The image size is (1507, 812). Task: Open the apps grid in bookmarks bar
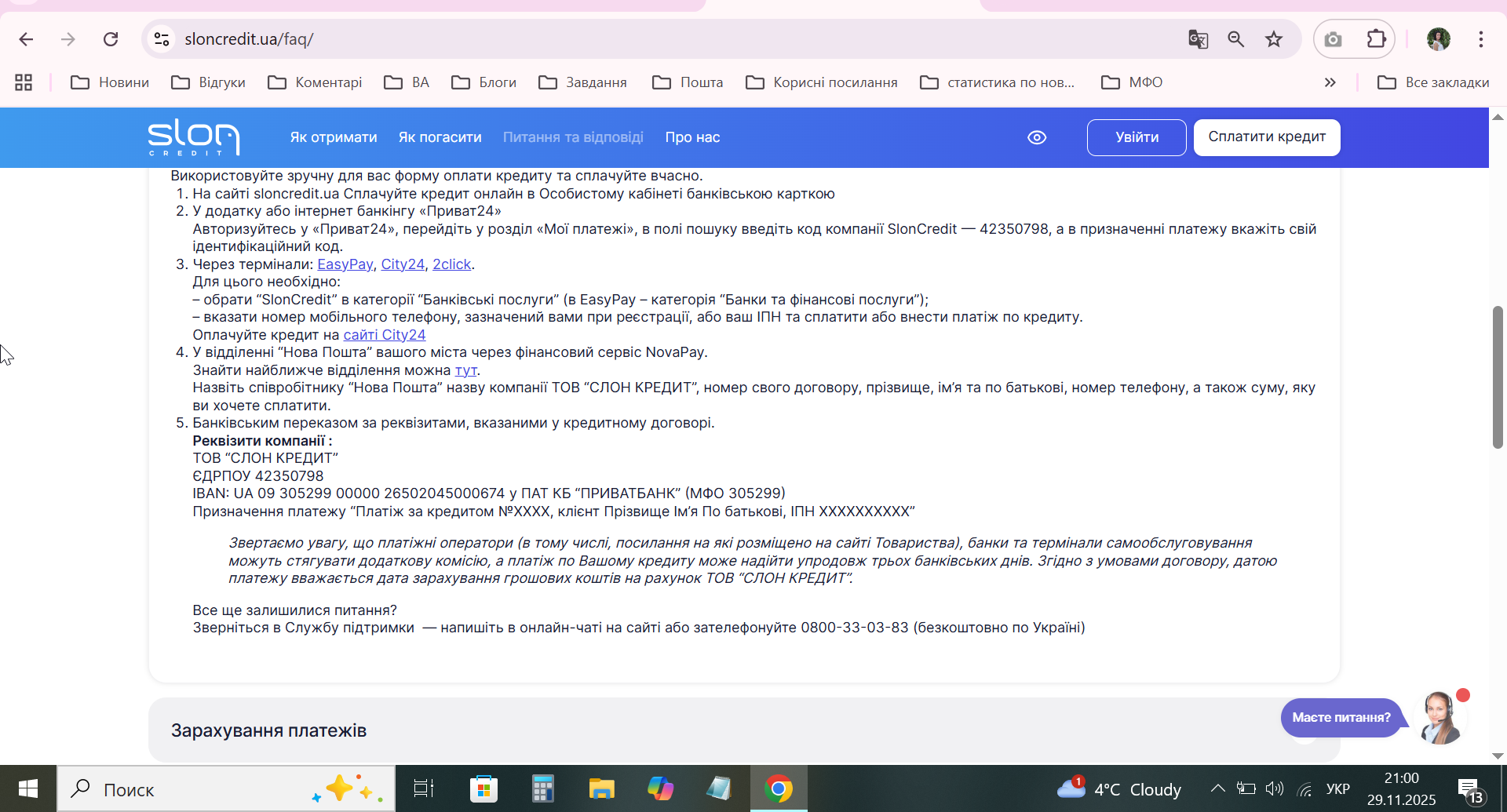tap(24, 82)
